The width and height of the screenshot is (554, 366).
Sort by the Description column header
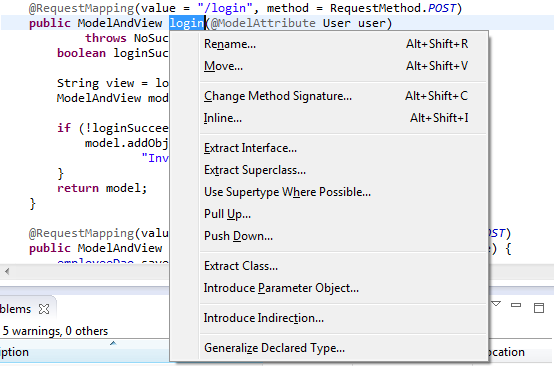85,352
